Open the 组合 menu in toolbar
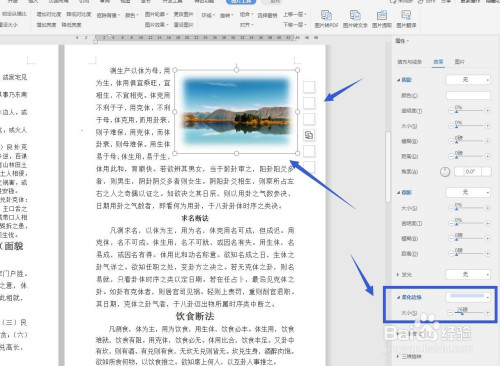The height and width of the screenshot is (366, 500). coord(246,15)
